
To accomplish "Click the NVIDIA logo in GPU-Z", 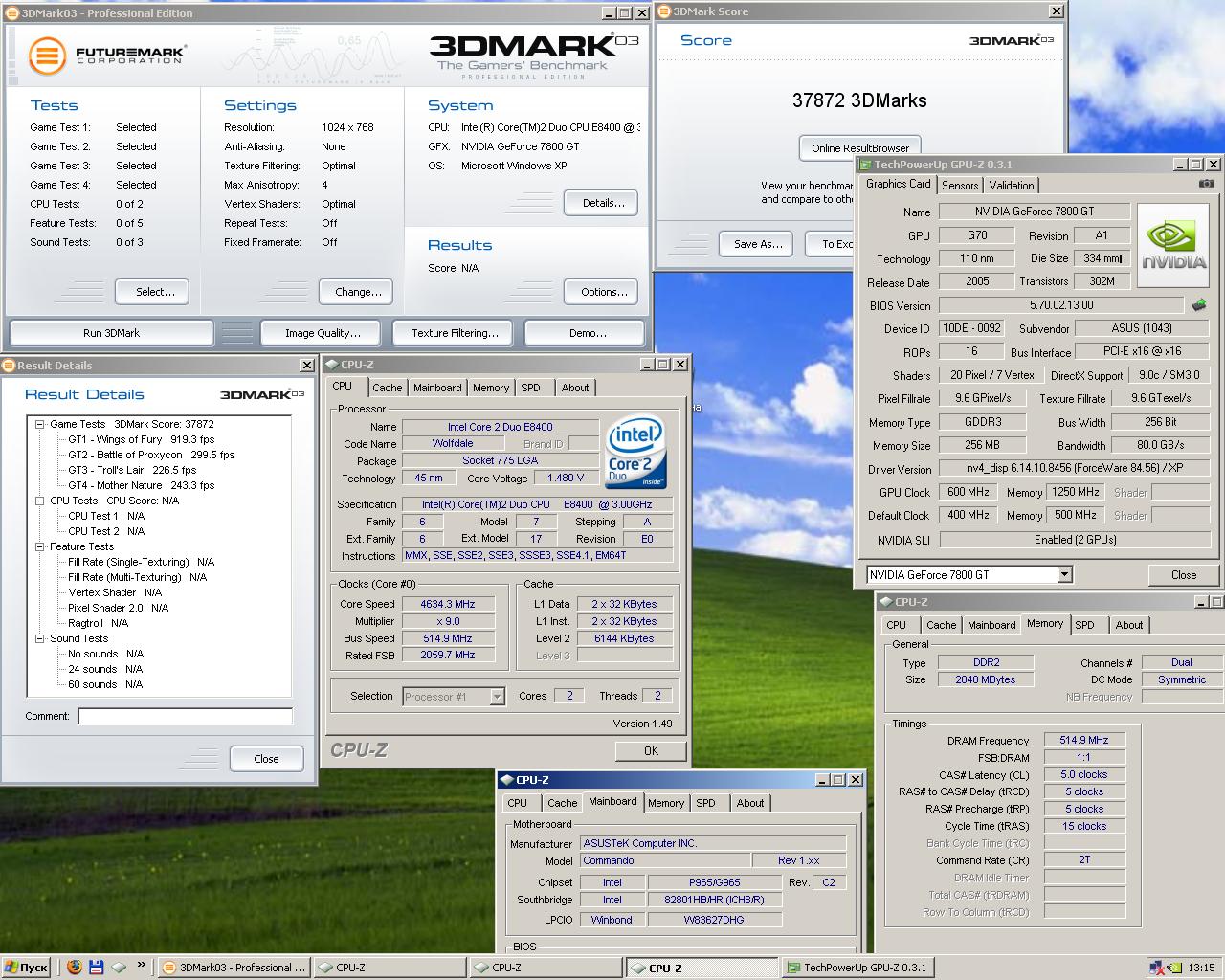I will coord(1174,246).
